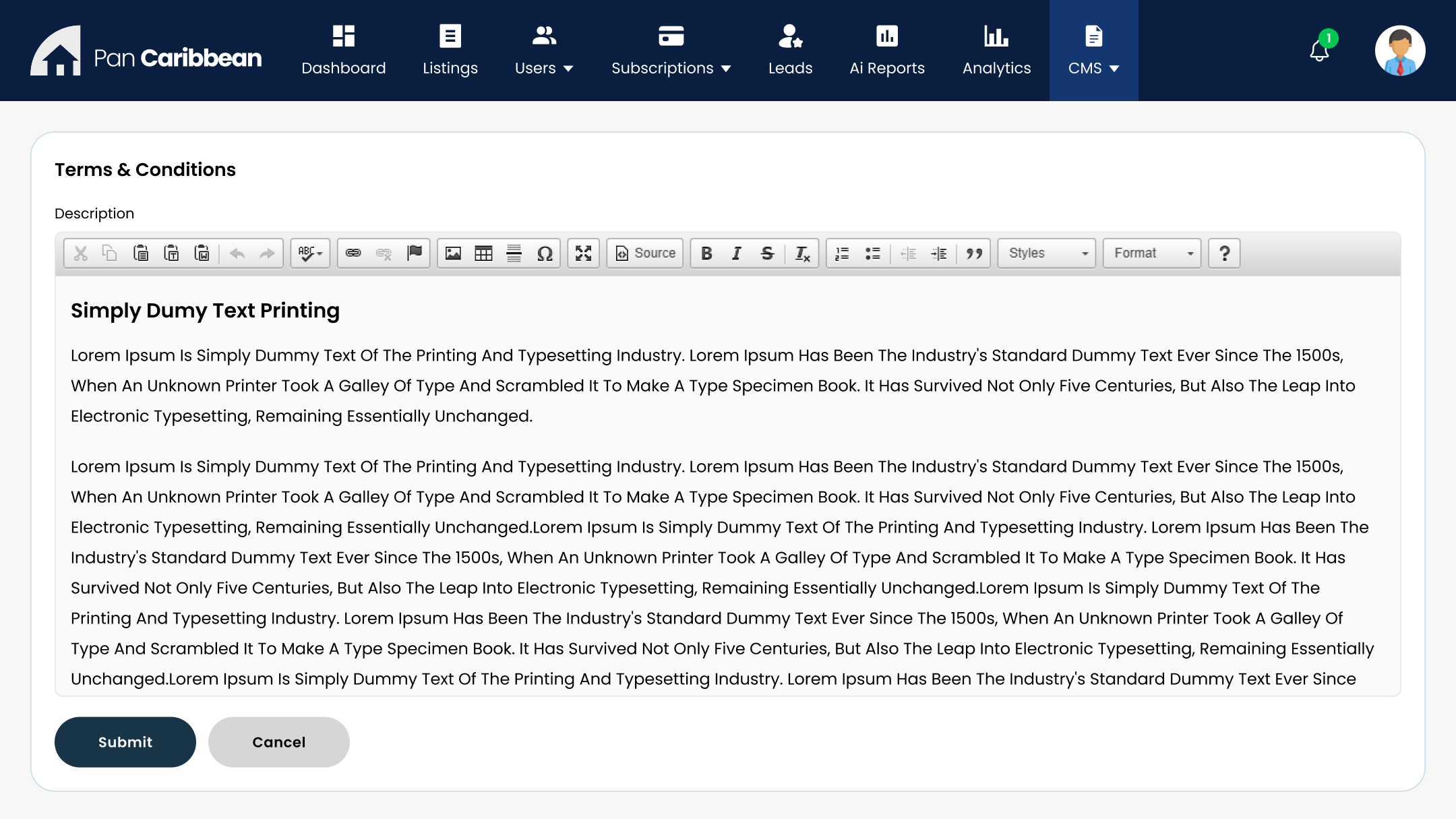This screenshot has height=819, width=1456.
Task: Toggle block quote formatting
Action: [974, 253]
